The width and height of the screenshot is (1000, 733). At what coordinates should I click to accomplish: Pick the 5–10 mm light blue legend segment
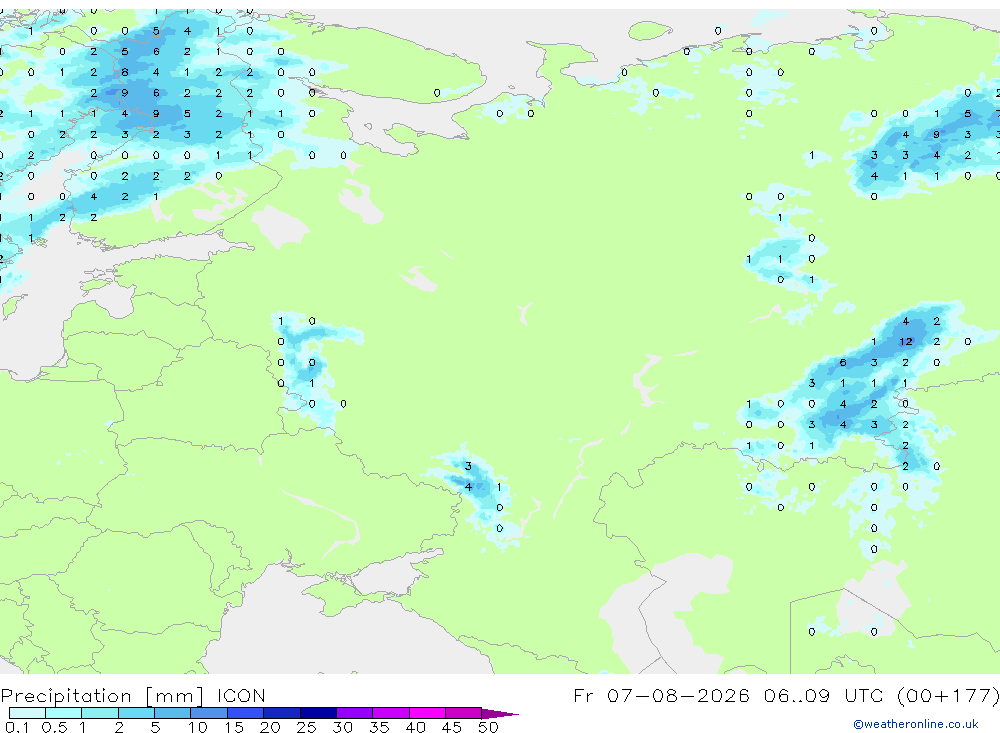pyautogui.click(x=172, y=713)
